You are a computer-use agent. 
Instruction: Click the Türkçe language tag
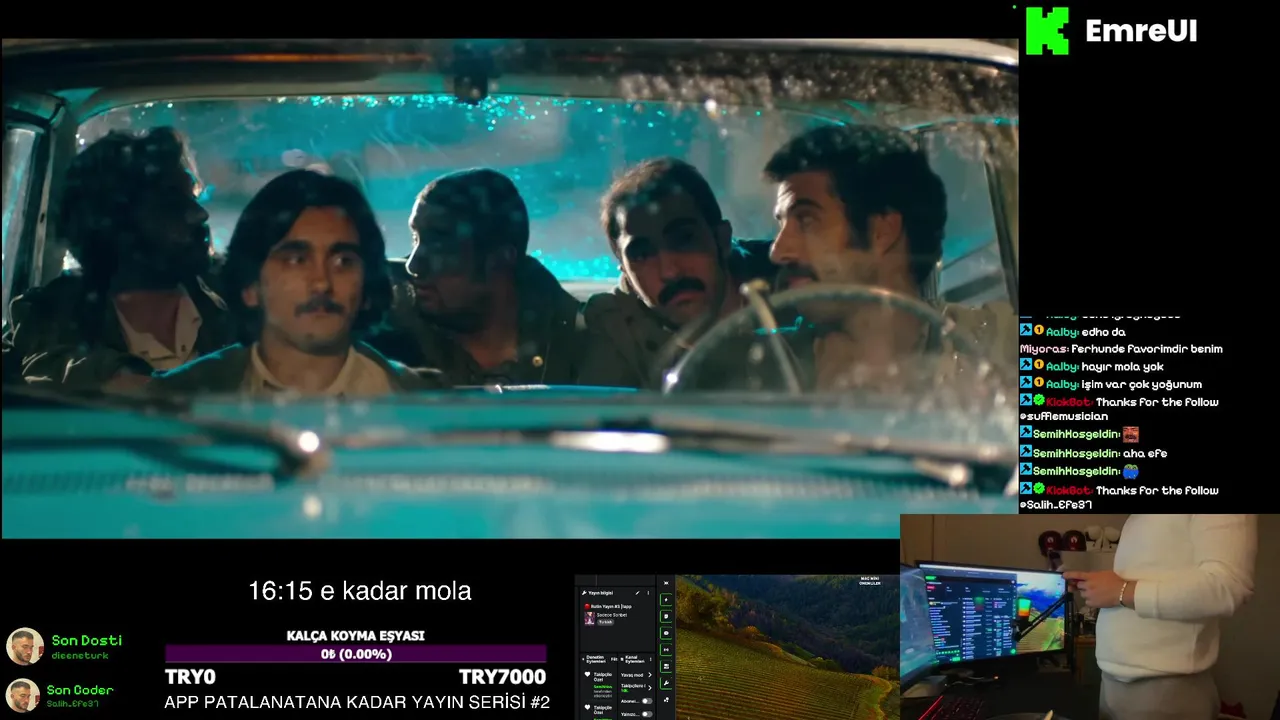(x=605, y=622)
